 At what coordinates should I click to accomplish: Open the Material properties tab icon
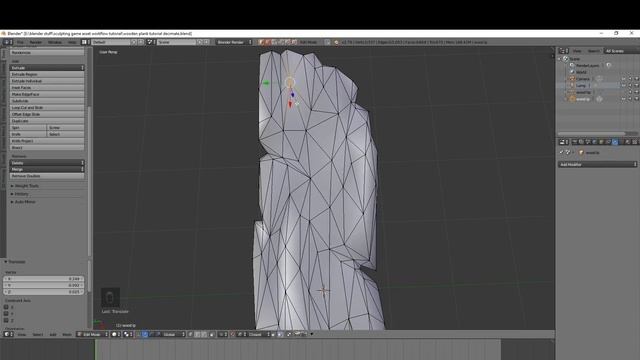tap(628, 142)
